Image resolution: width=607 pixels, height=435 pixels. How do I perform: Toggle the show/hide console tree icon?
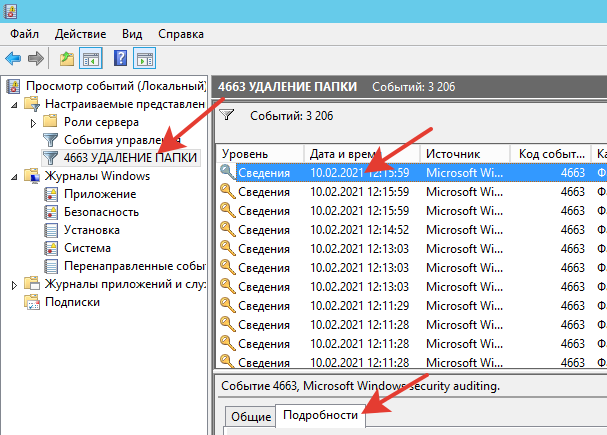click(x=91, y=58)
